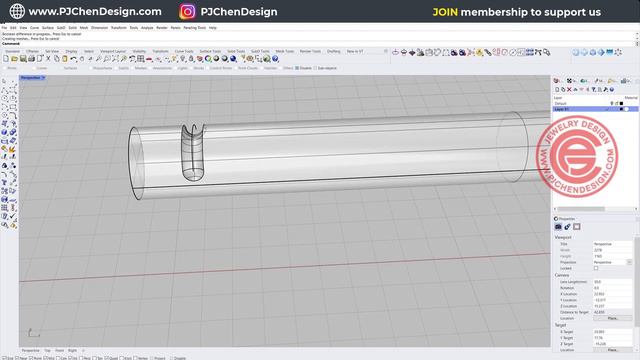This screenshot has height=360, width=640.
Task: Click the diamond gem icon in top-right toolbar
Action: click(x=412, y=52)
